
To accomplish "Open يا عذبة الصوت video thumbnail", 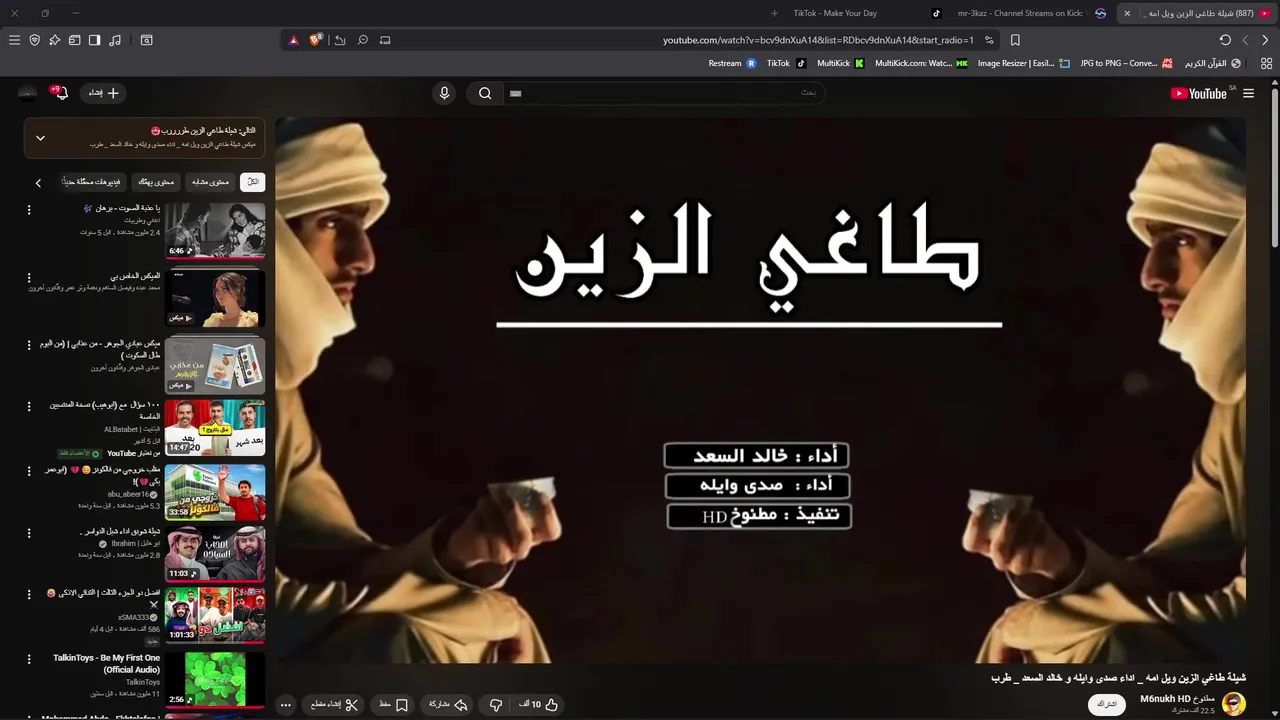I will pos(215,231).
